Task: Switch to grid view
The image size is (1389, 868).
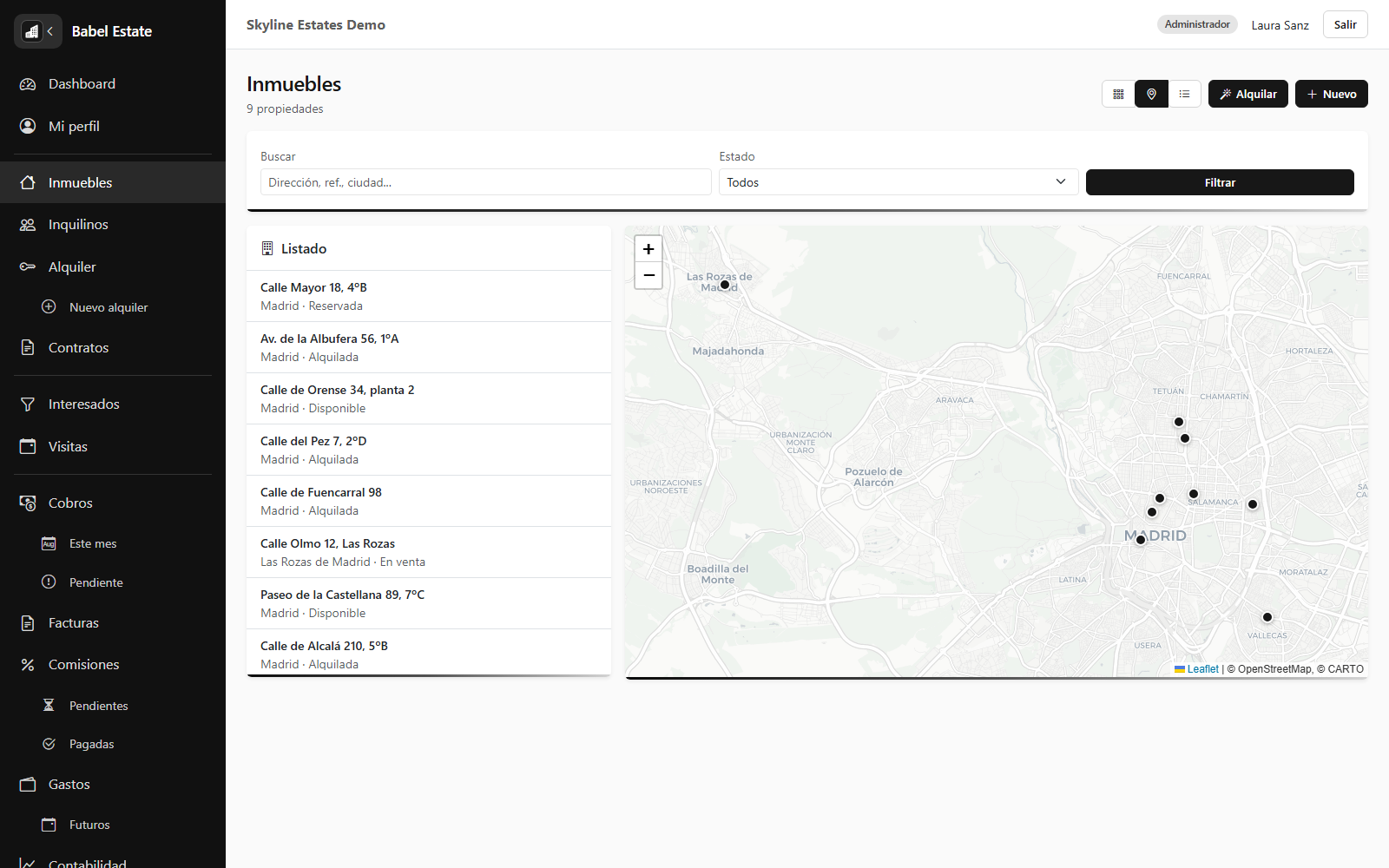Action: pos(1118,94)
